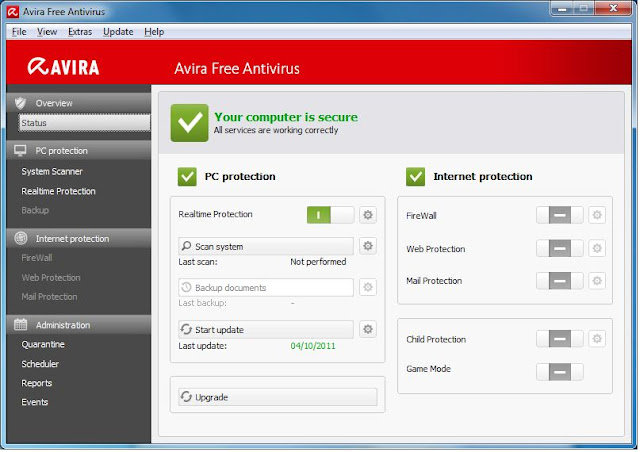Viewport: 640px width, 452px height.
Task: Select Status in the sidebar
Action: [84, 123]
